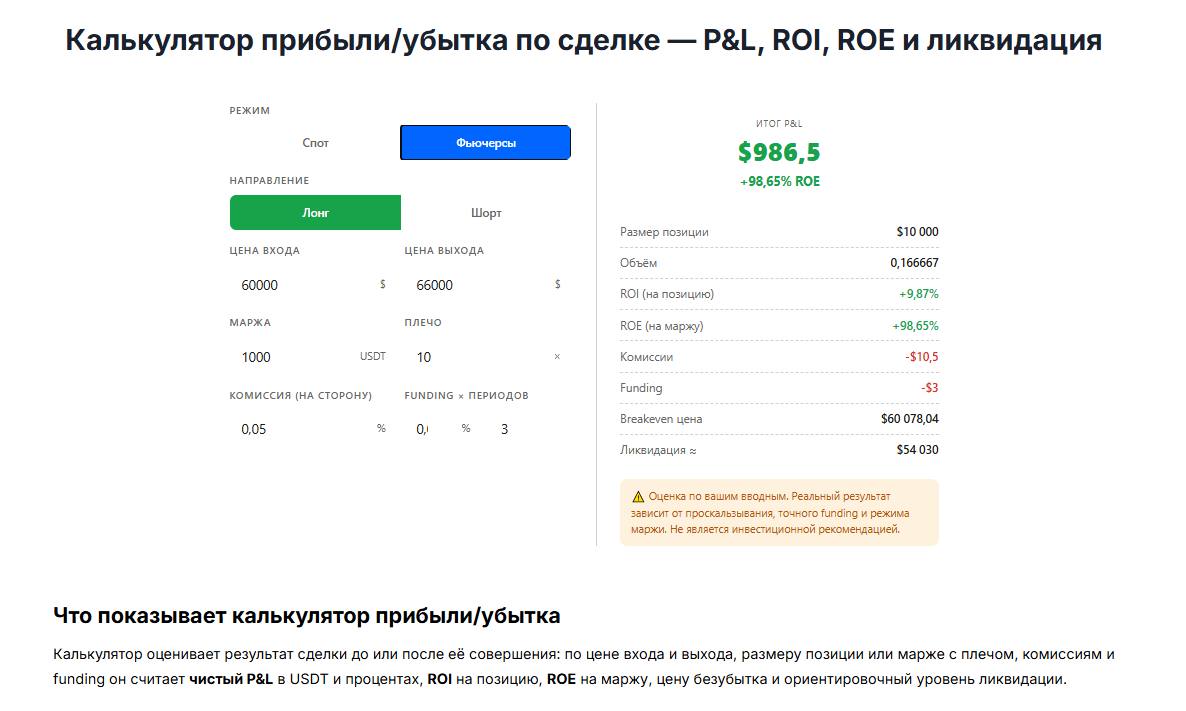Click heading Что показывает калькулятор прибыли/убытка
Image resolution: width=1186 pixels, height=711 pixels.
point(306,616)
